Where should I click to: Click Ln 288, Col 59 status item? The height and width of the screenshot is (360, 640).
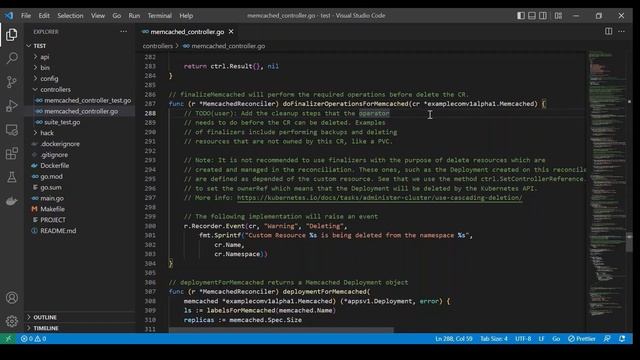(453, 339)
